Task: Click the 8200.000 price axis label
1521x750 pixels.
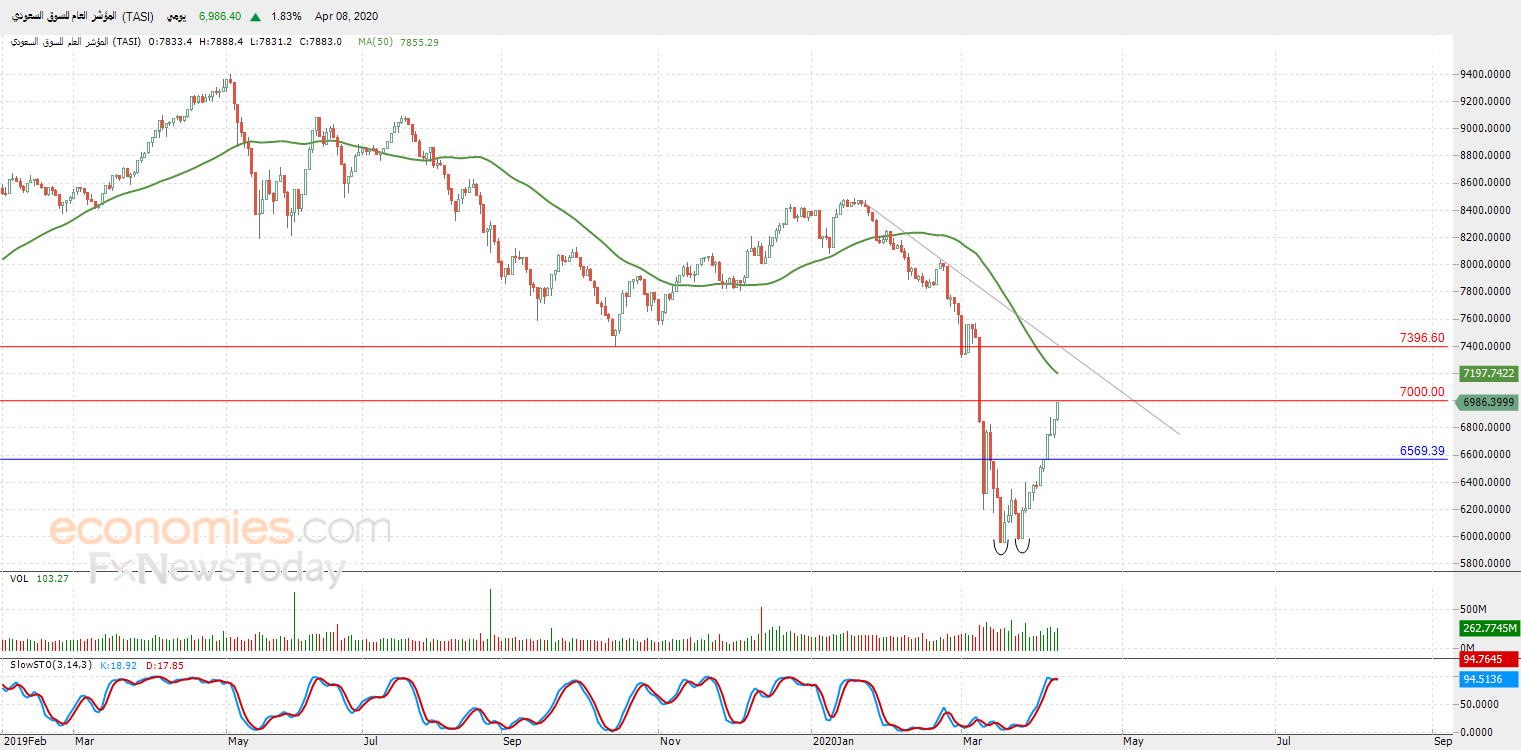Action: [1484, 237]
